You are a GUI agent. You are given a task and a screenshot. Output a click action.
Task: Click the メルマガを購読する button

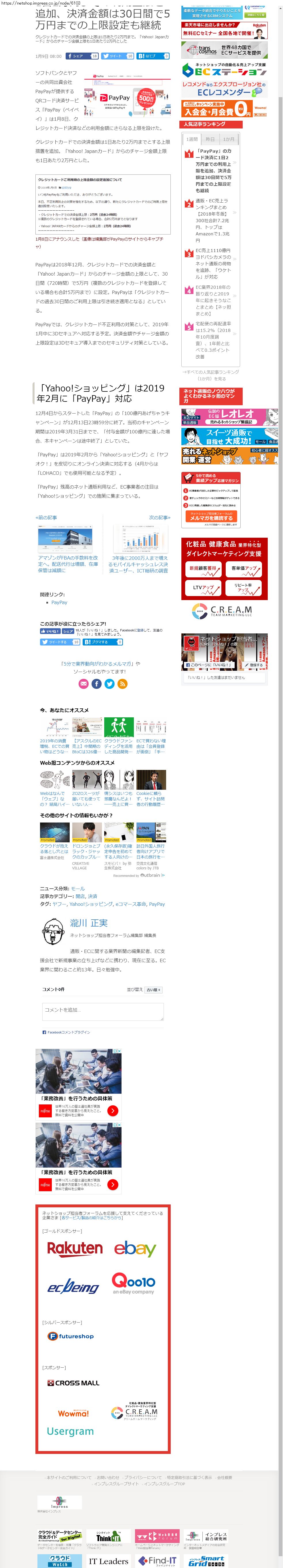(x=211, y=517)
